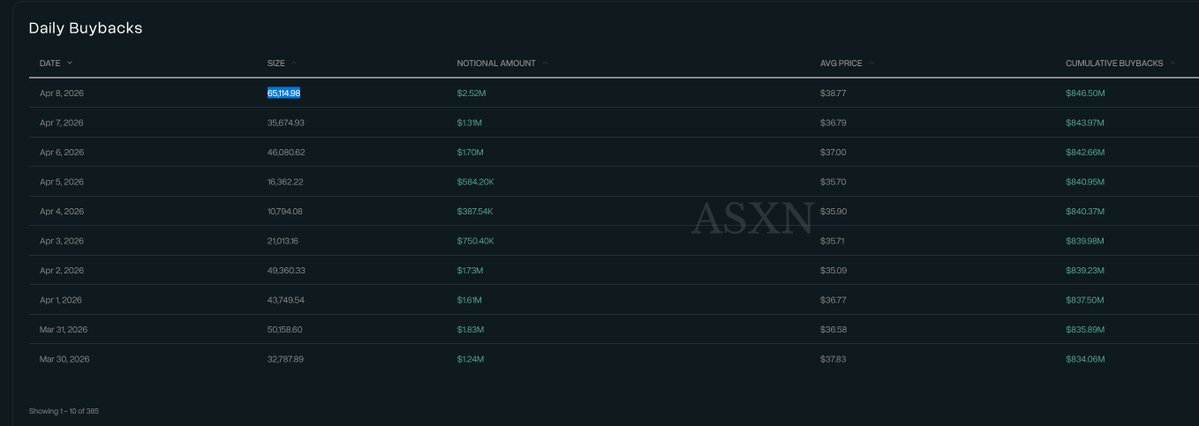The height and width of the screenshot is (426, 1199).
Task: Select the Apr 7, 2026 row date
Action: pyautogui.click(x=62, y=123)
